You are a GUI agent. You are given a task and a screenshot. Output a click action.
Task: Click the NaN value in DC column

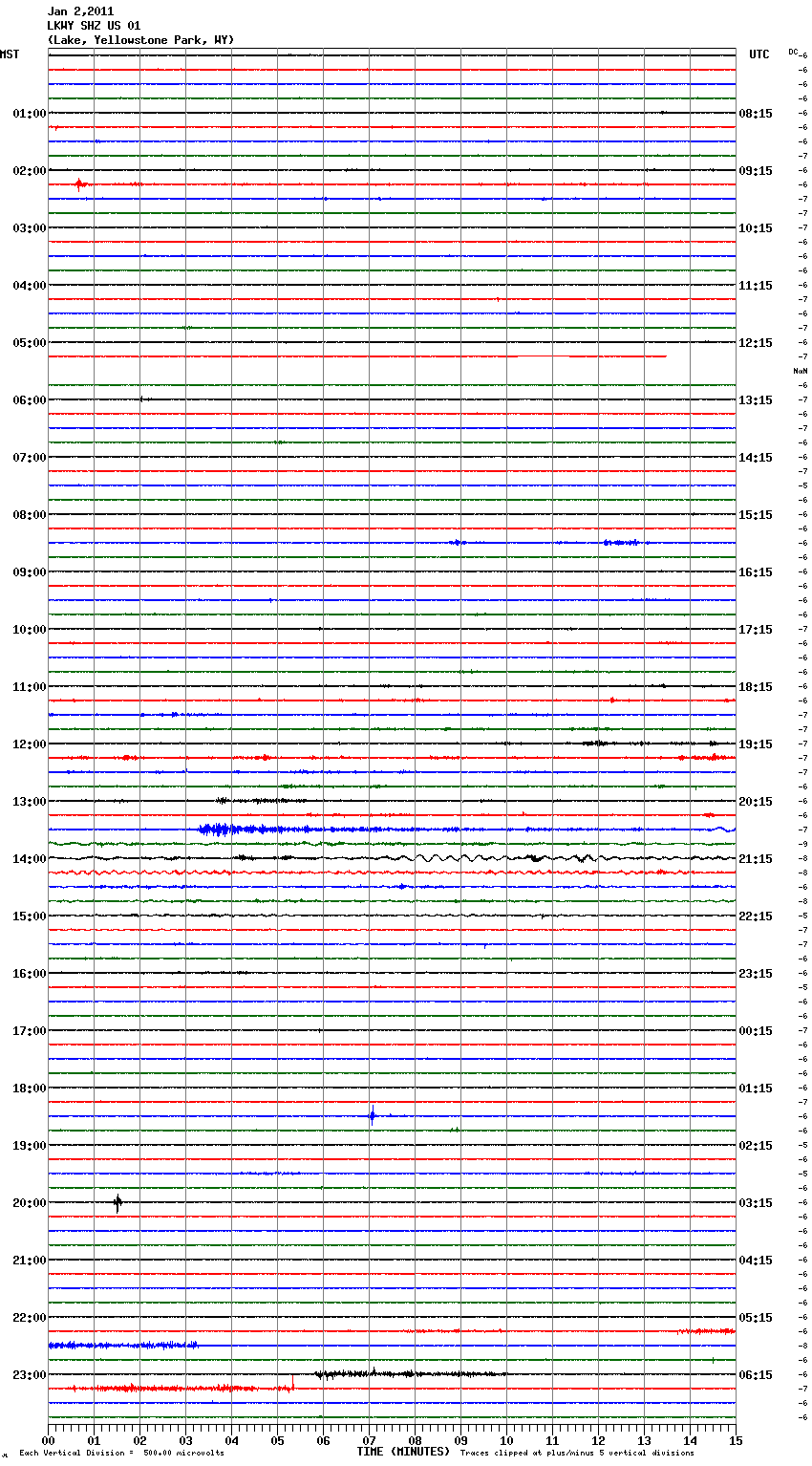coord(800,371)
